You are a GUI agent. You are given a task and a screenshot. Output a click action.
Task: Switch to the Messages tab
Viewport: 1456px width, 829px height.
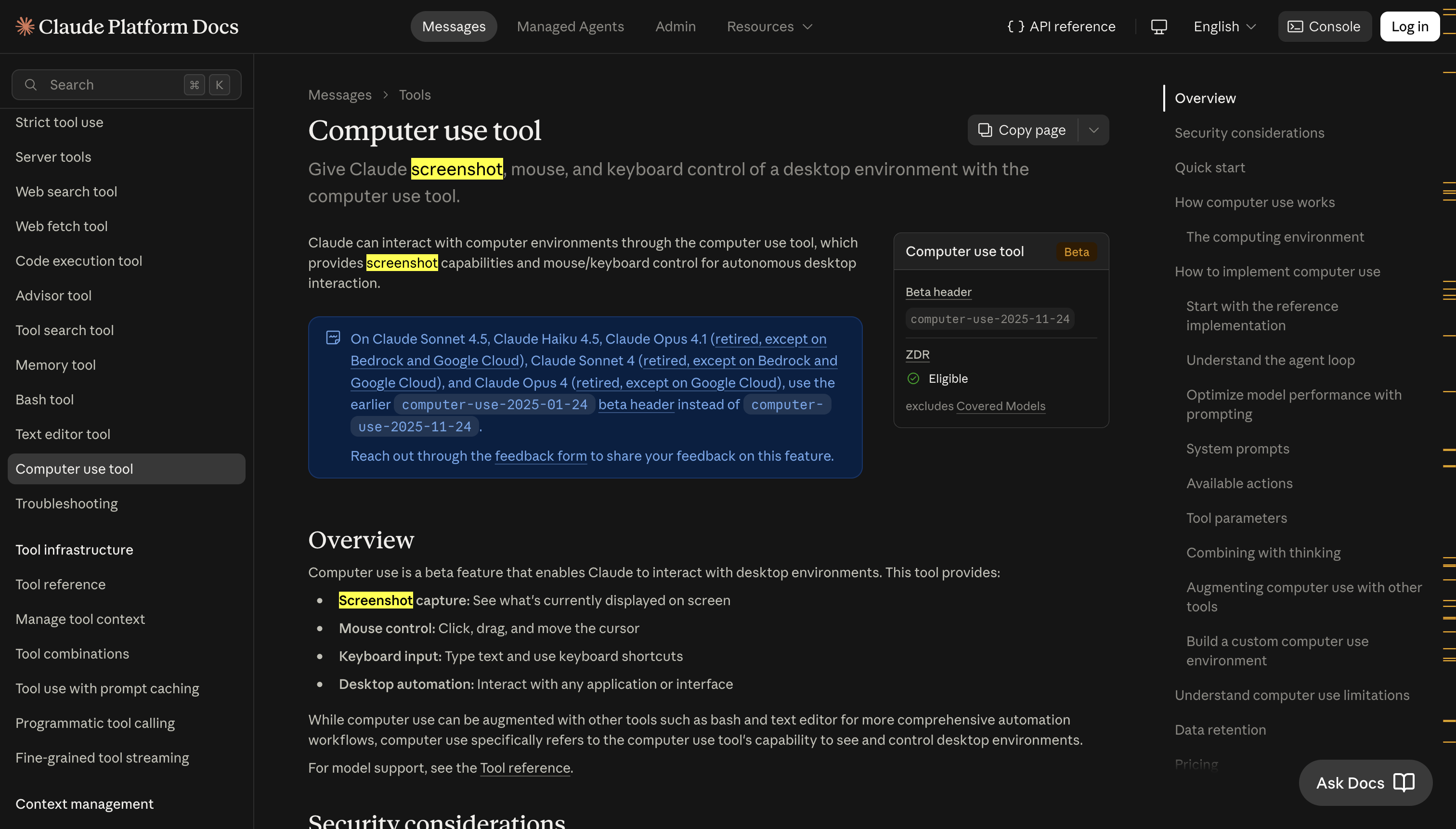point(454,27)
